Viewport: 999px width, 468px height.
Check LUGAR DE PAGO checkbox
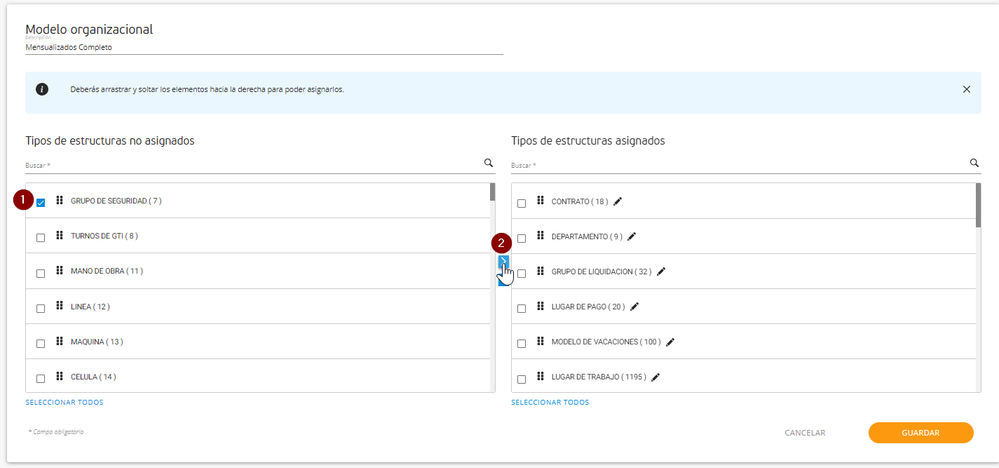tap(521, 308)
